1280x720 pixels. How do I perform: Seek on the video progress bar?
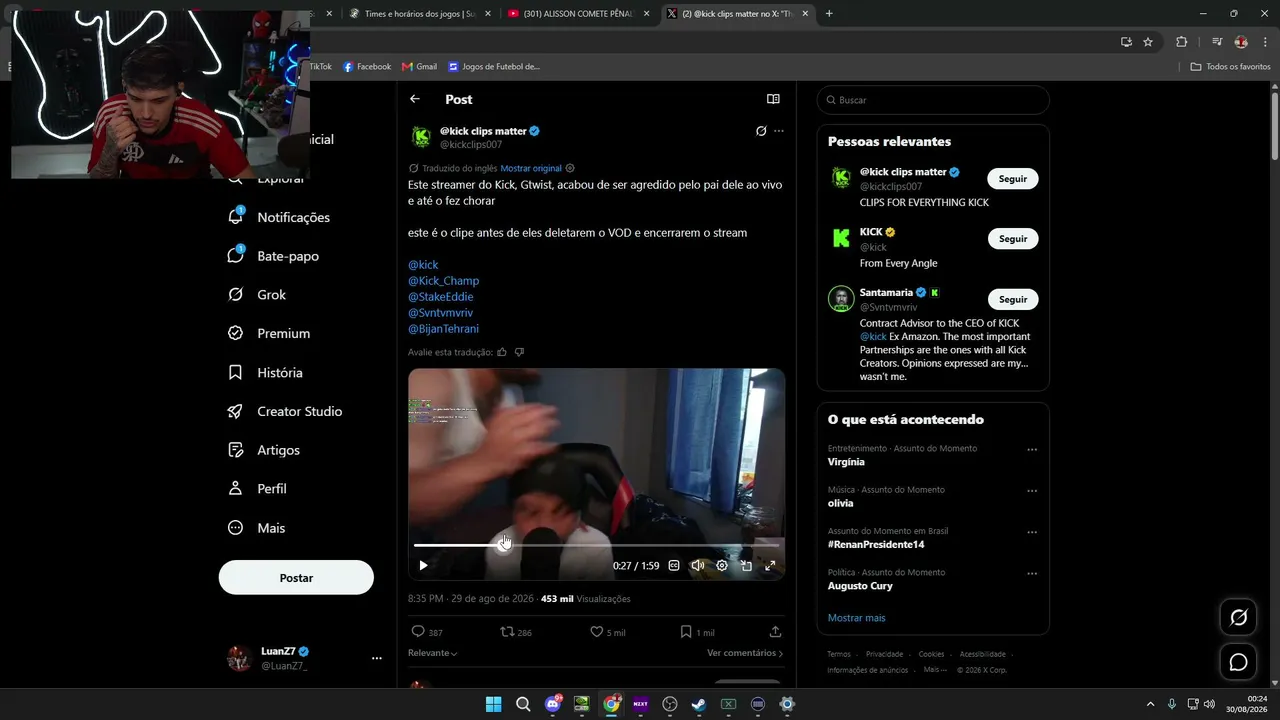596,545
